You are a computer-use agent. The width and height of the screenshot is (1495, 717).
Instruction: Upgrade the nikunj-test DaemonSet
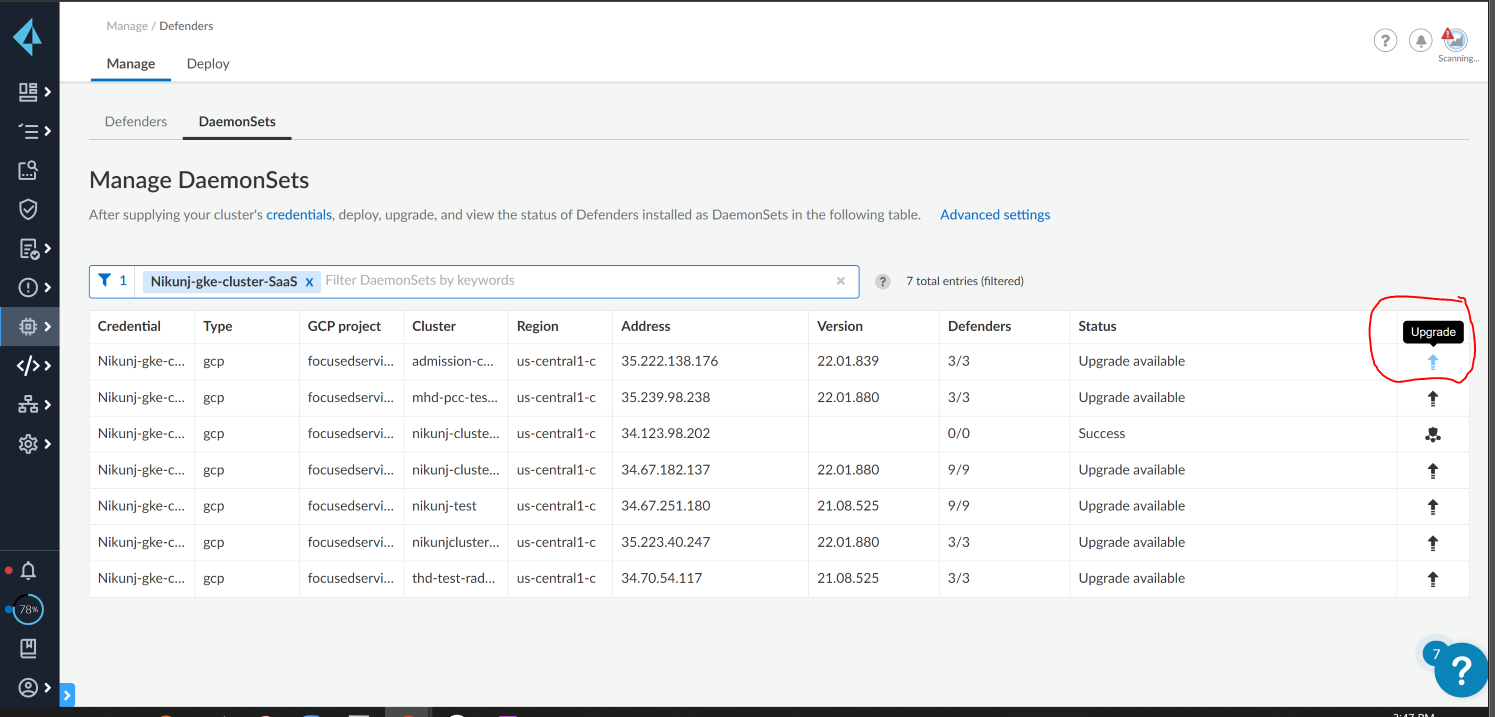click(1432, 506)
